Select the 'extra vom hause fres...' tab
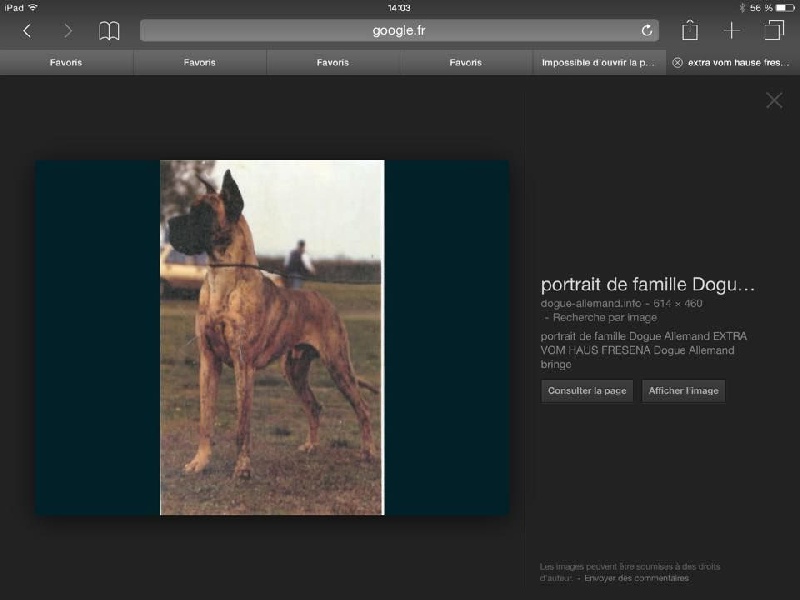 pyautogui.click(x=738, y=62)
